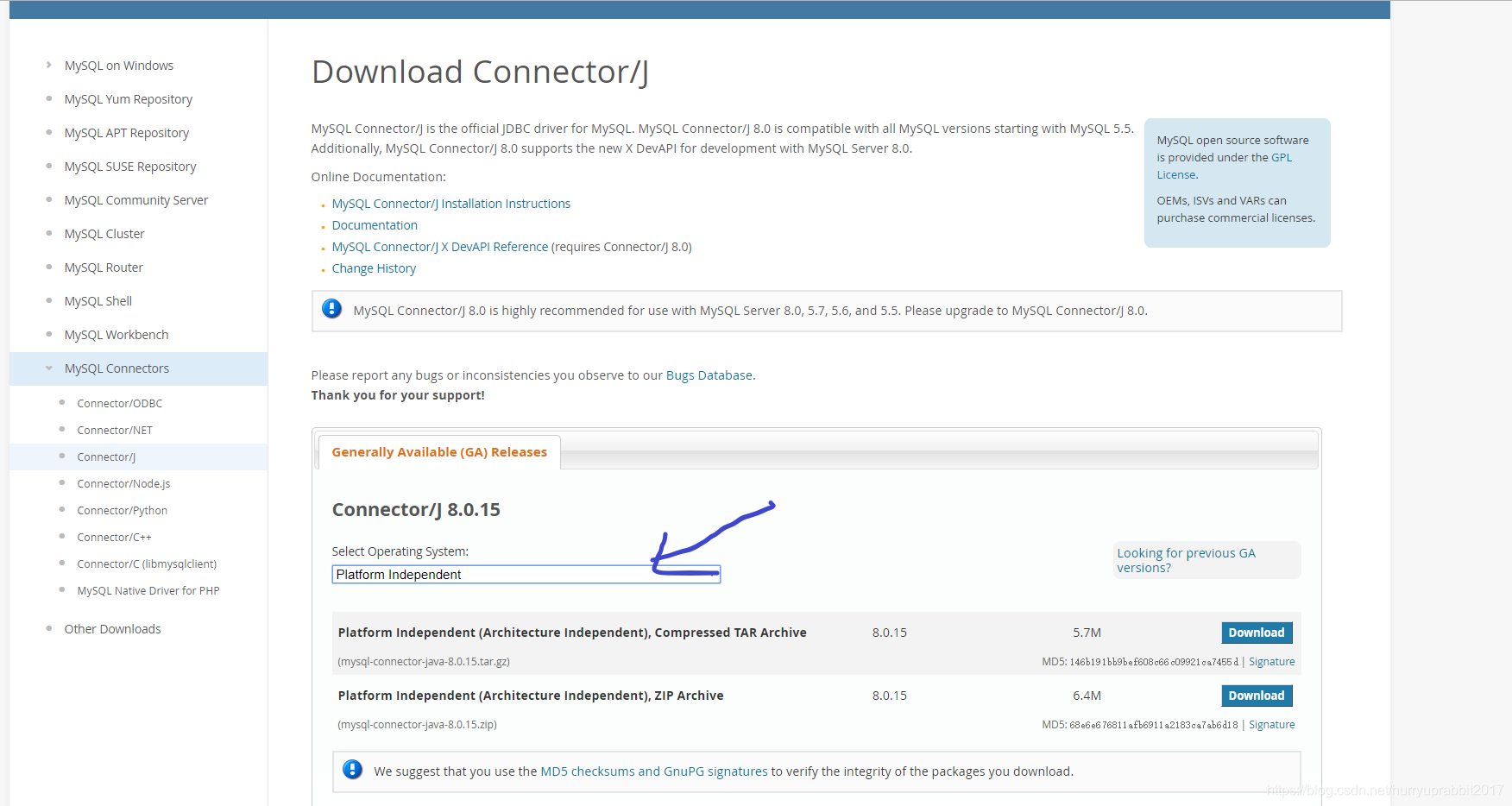Open MySQL Yum Repository page
The height and width of the screenshot is (806, 1512).
(x=128, y=99)
